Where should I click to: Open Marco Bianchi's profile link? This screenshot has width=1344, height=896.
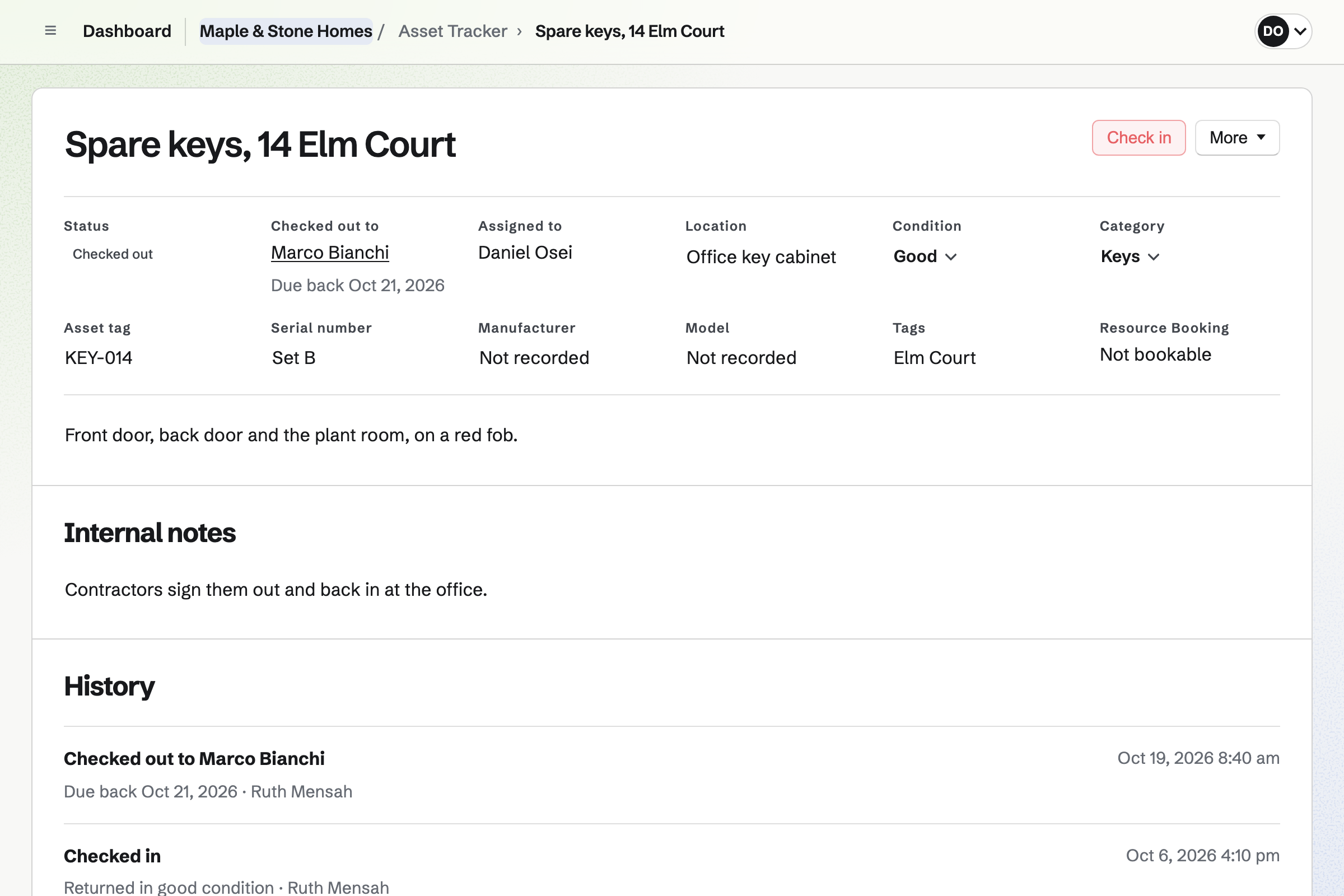330,253
